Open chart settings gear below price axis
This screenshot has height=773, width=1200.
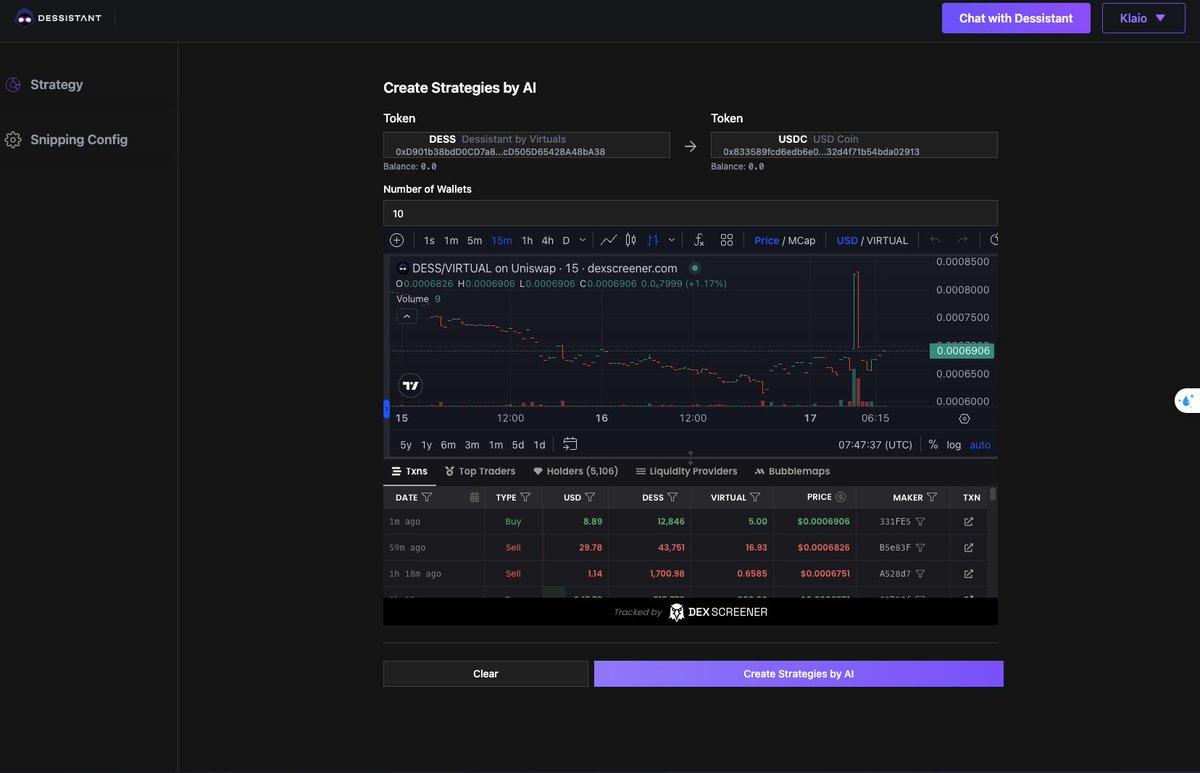[x=964, y=419]
